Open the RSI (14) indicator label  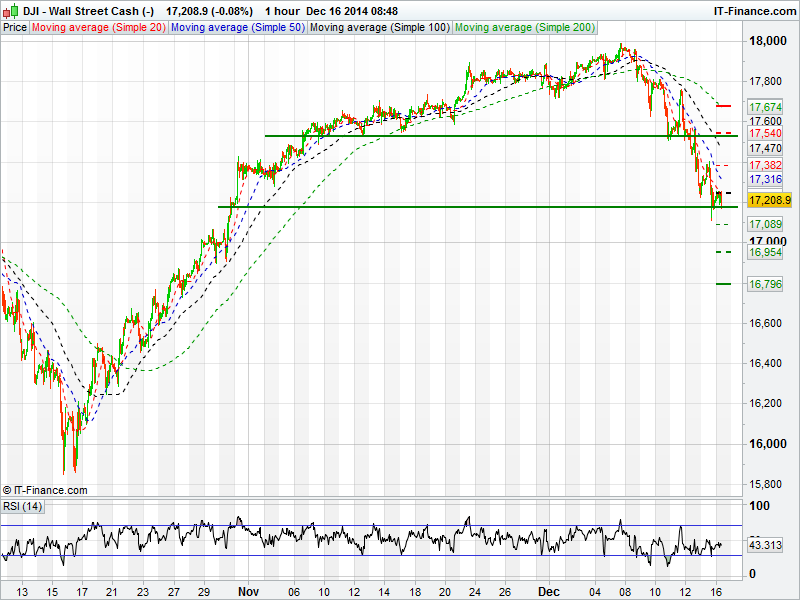pyautogui.click(x=23, y=506)
